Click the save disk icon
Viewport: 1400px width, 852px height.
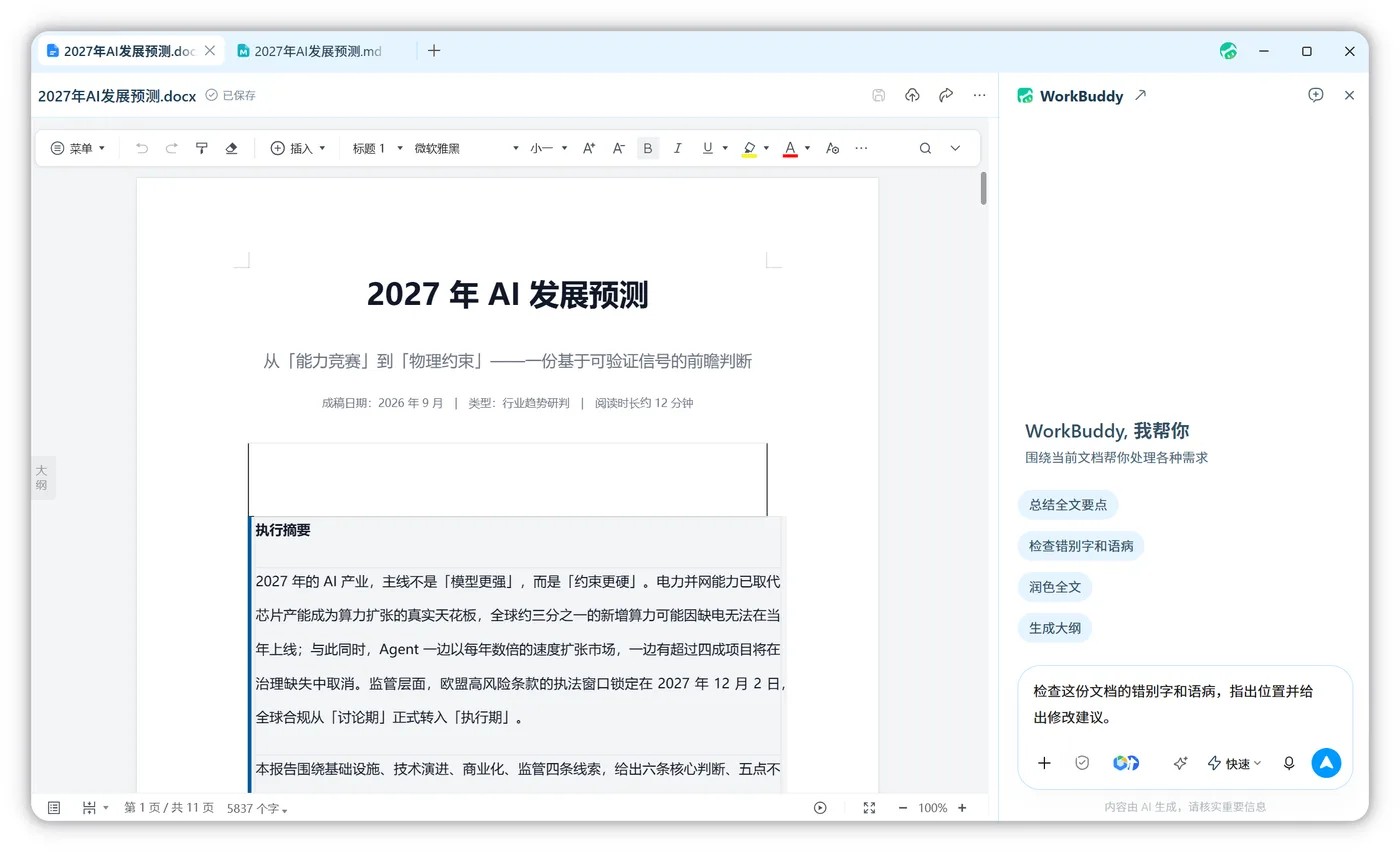coord(879,95)
